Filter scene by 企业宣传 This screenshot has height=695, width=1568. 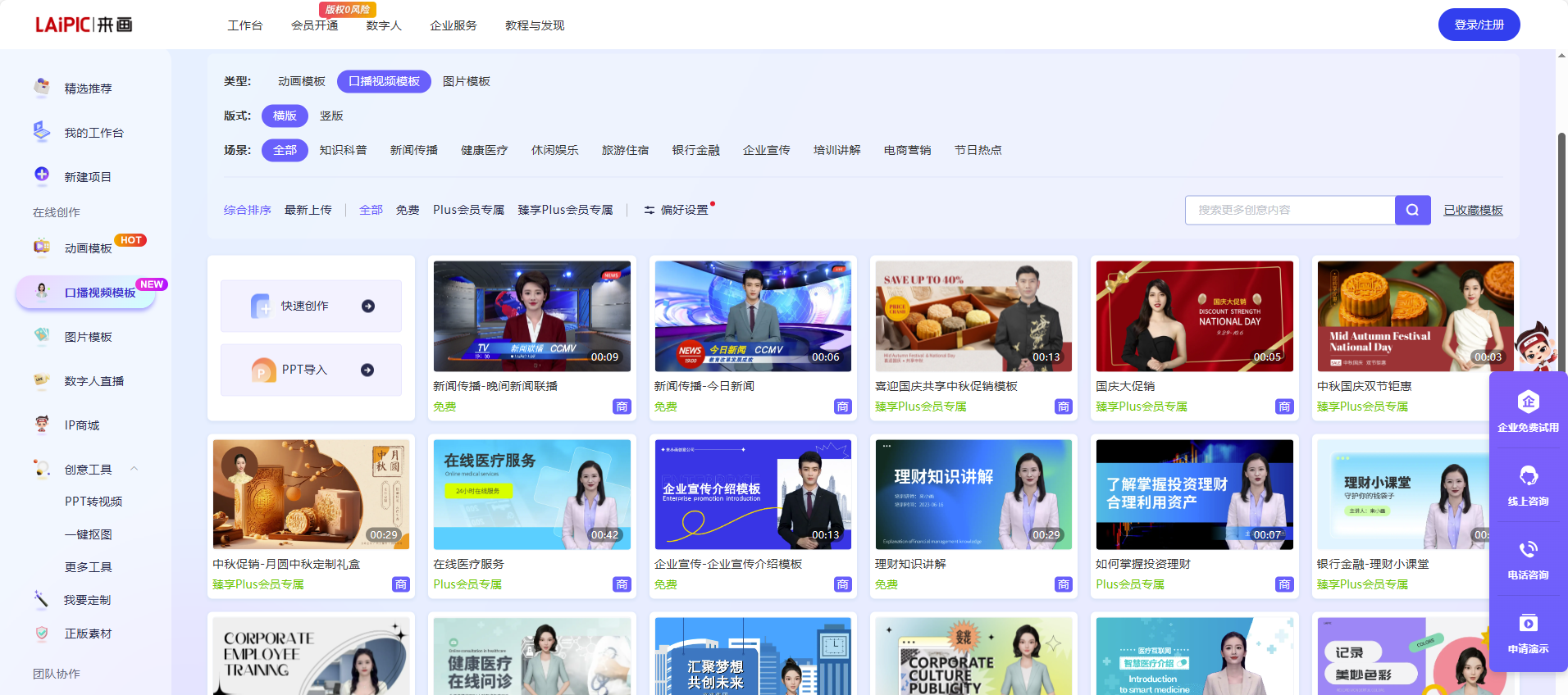click(767, 150)
